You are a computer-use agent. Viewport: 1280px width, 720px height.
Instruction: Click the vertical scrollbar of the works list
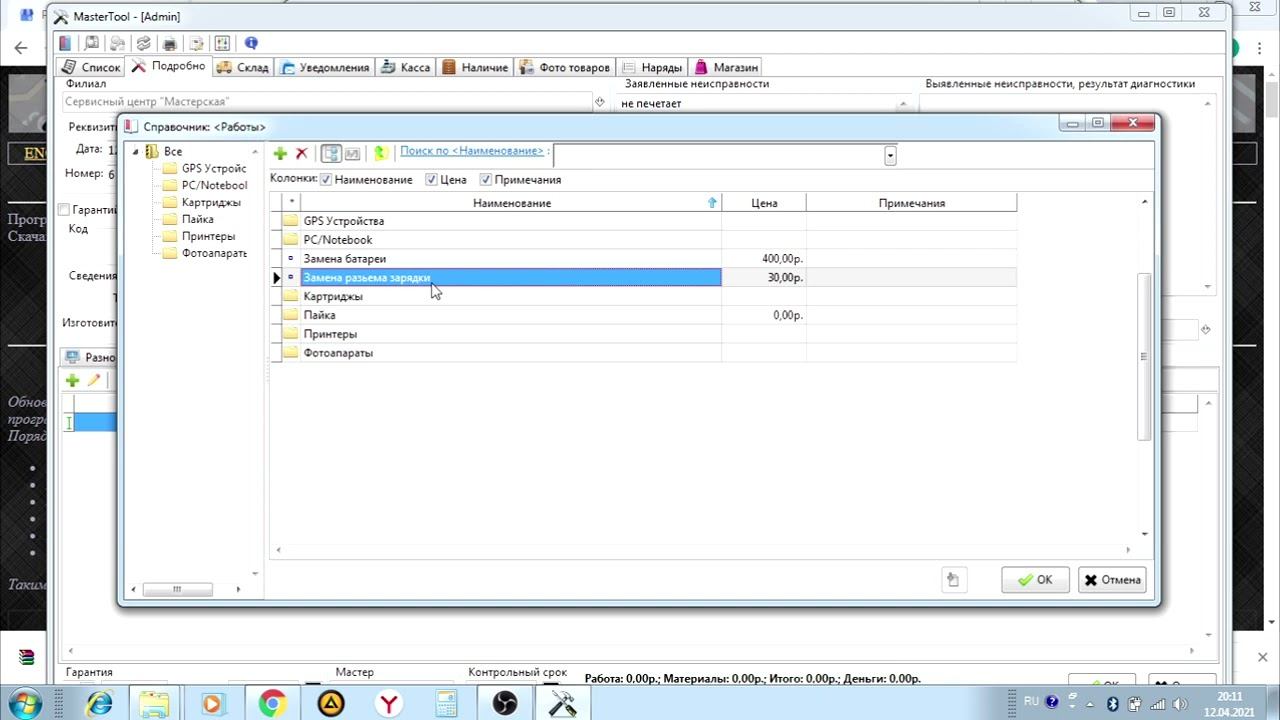(1145, 357)
